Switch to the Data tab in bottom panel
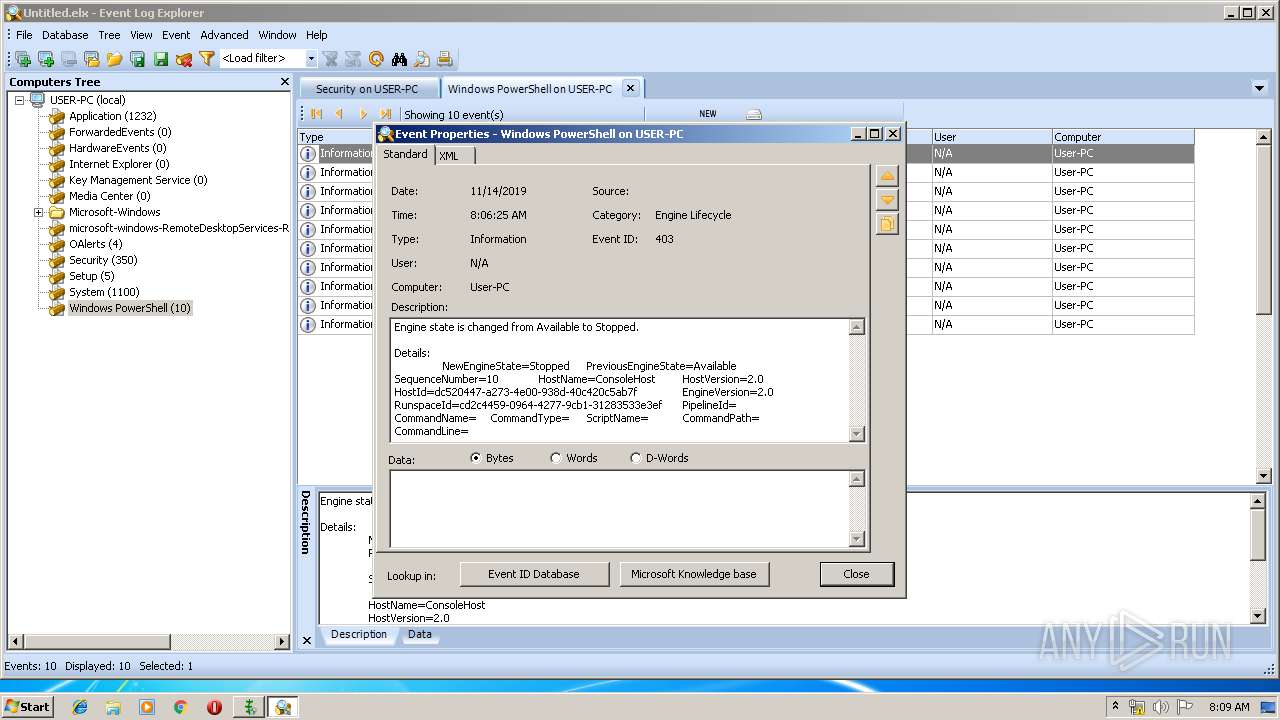Image resolution: width=1280 pixels, height=720 pixels. point(420,634)
